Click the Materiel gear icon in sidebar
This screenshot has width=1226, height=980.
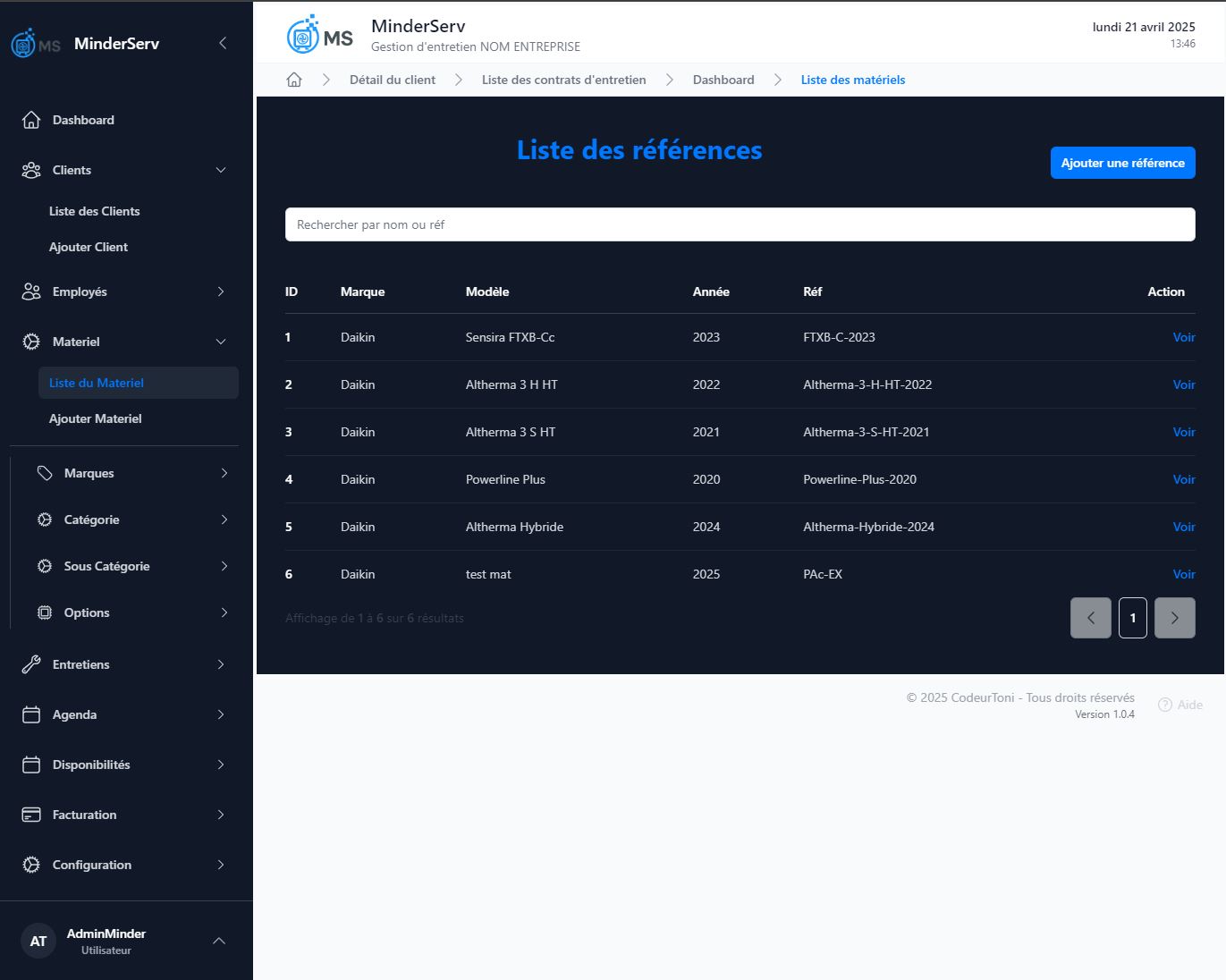(31, 342)
